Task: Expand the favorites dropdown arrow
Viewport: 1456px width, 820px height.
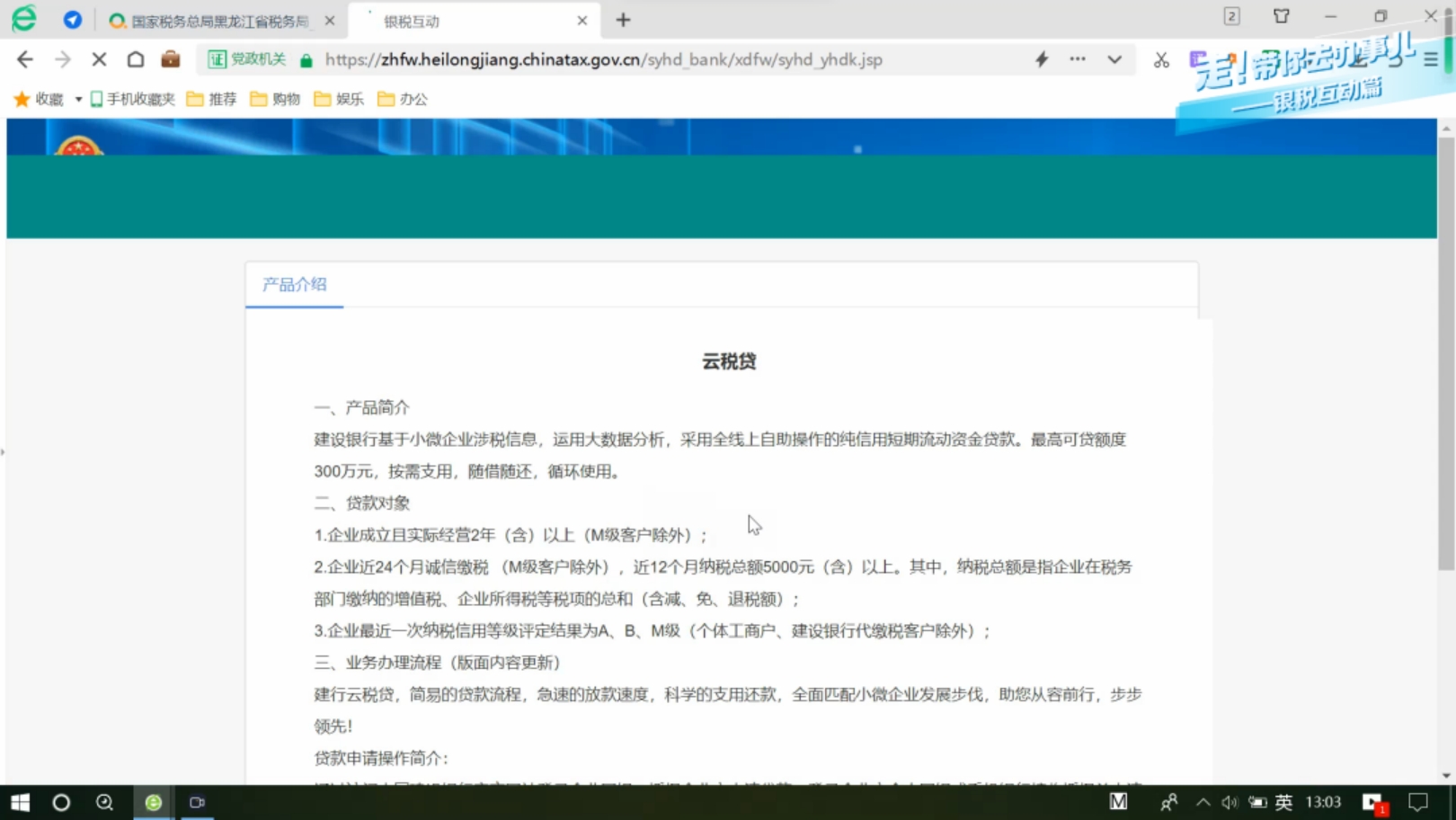Action: pos(78,99)
